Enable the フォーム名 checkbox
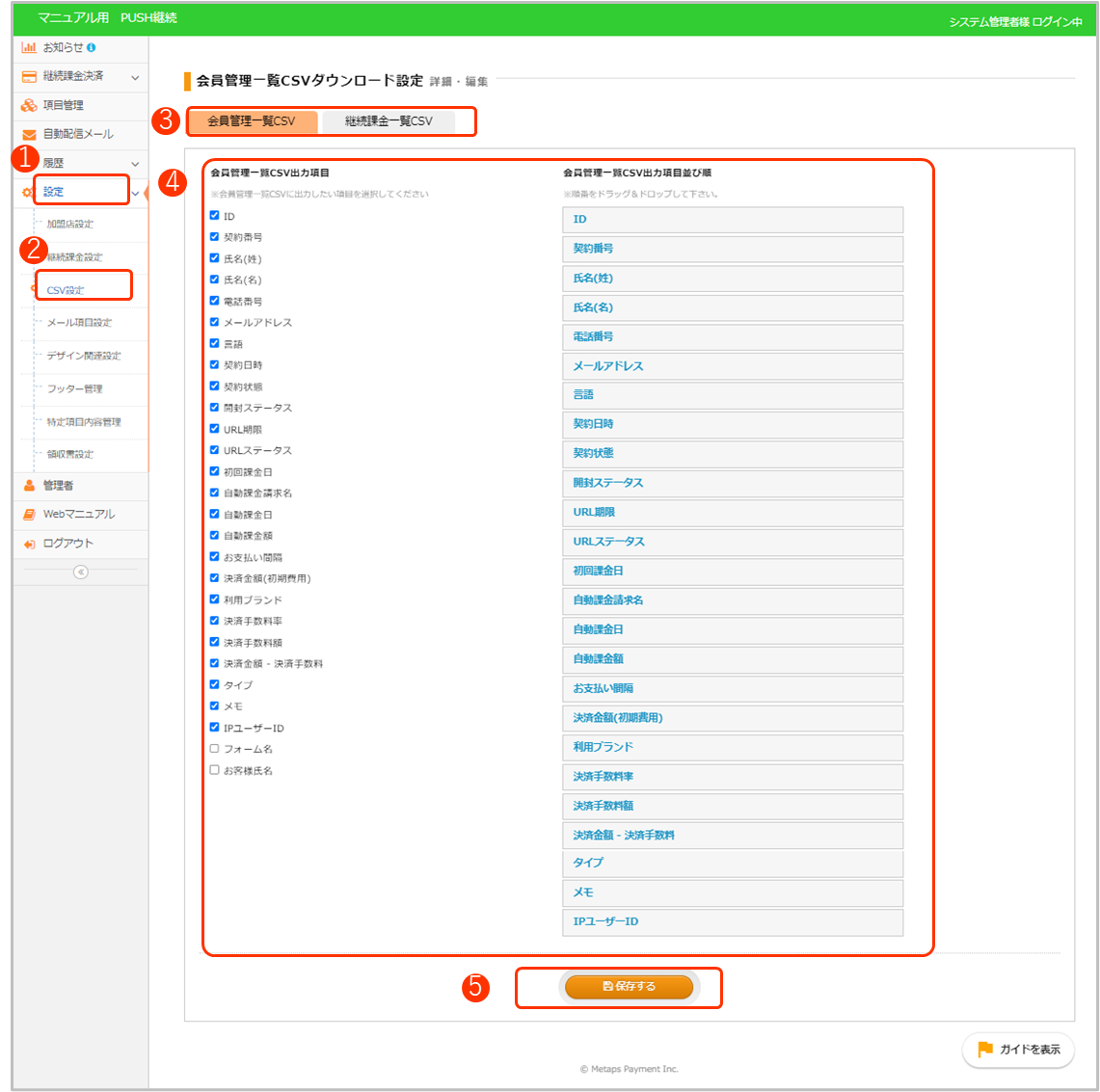 click(214, 748)
